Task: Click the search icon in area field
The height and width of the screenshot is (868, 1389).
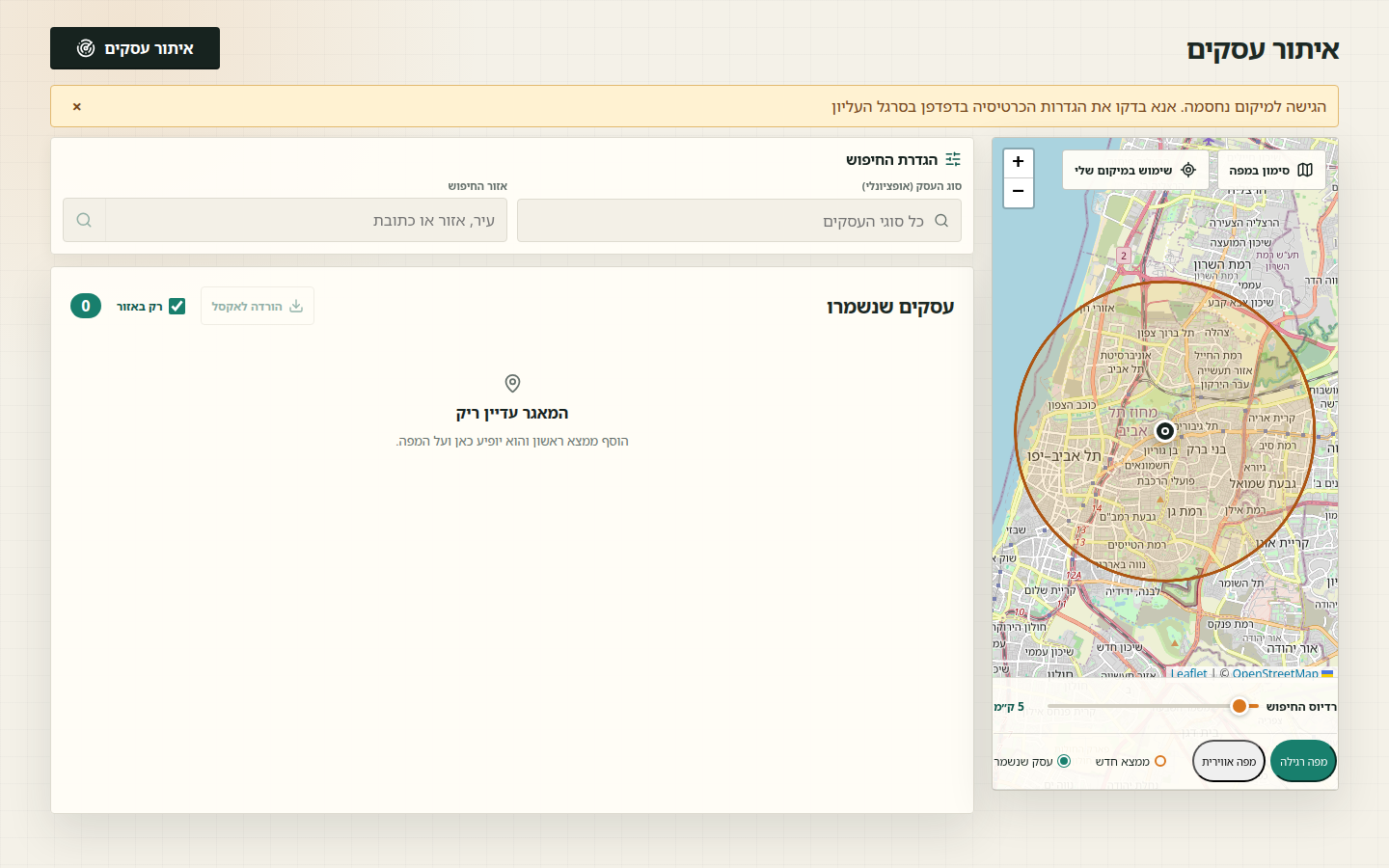Action: 84,221
